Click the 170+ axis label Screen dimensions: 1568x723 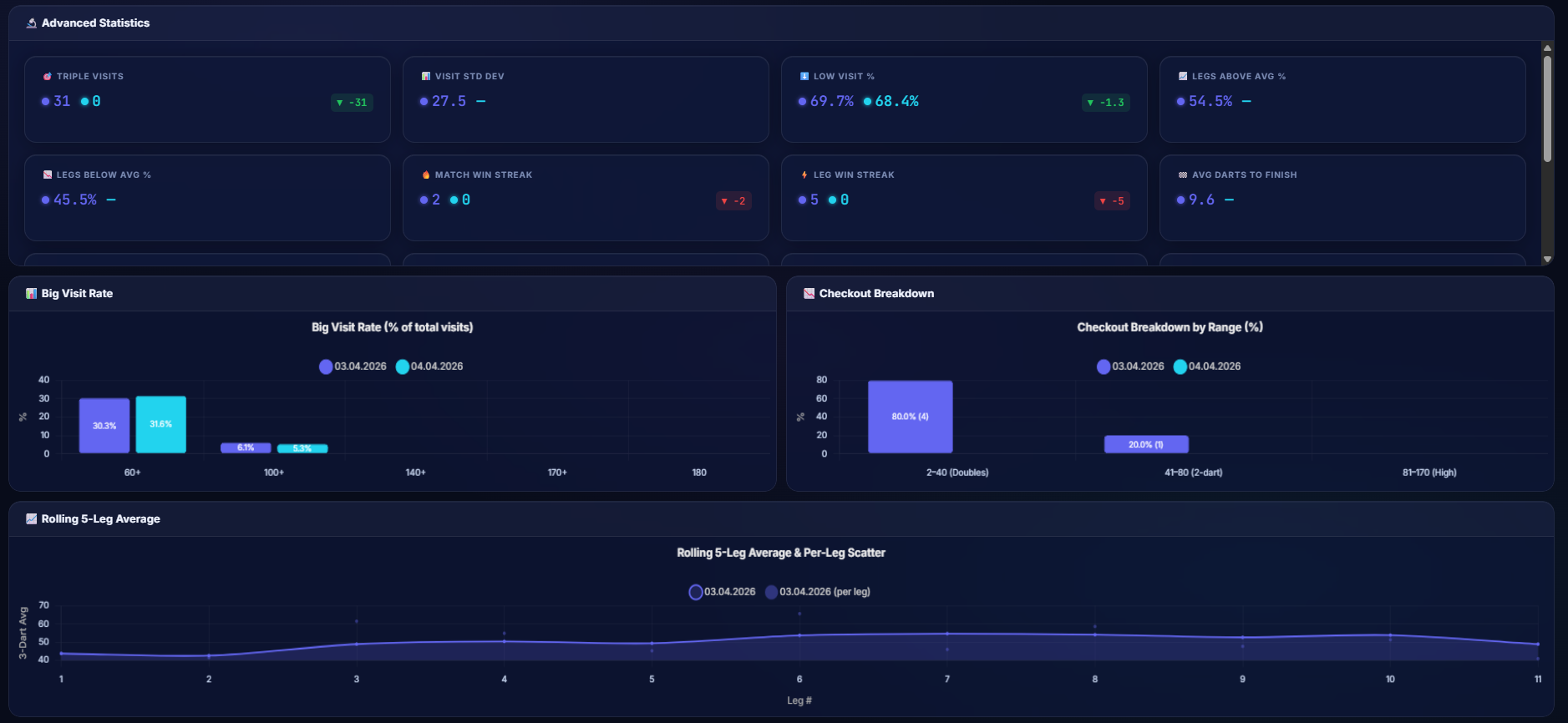point(557,473)
